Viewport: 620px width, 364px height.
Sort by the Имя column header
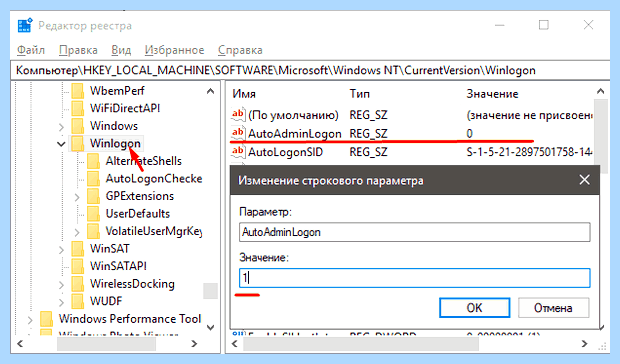[x=244, y=94]
